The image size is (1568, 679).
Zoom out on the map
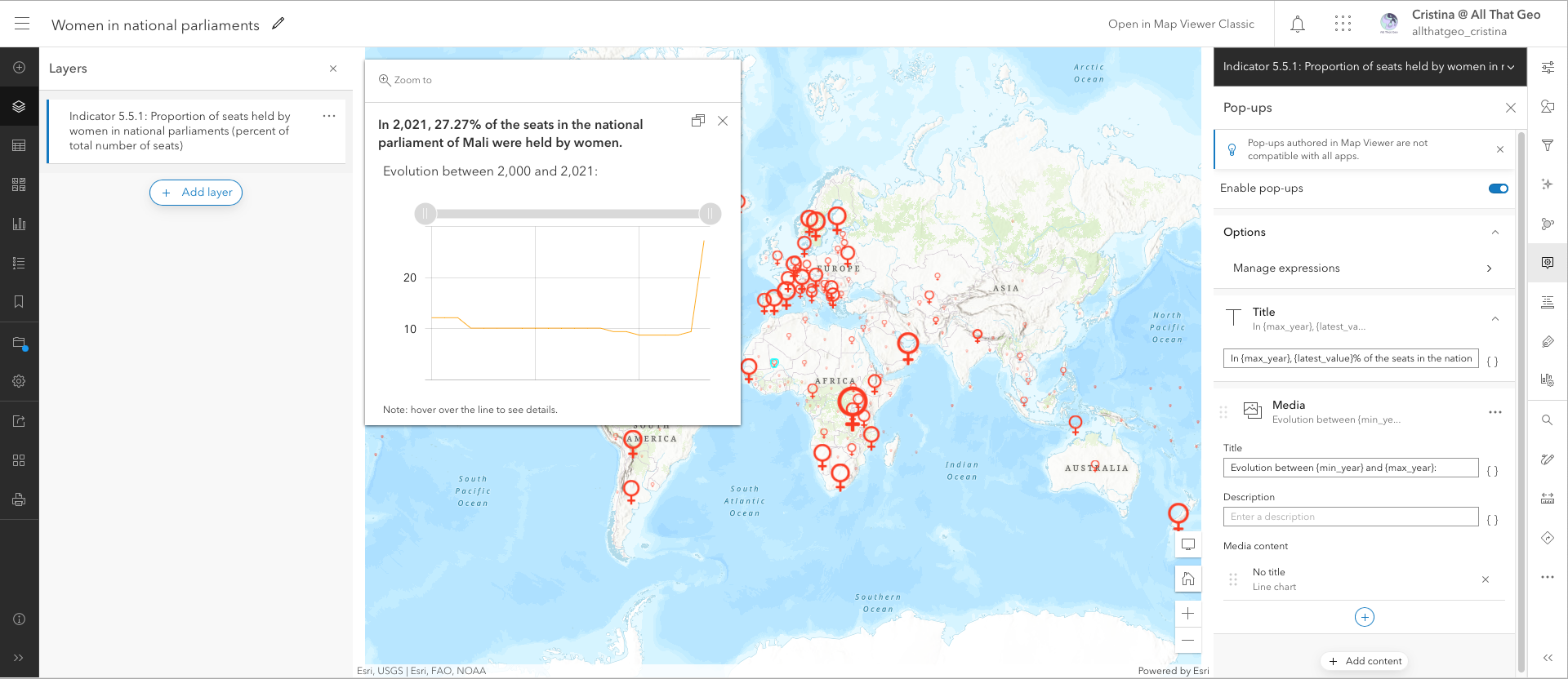(1188, 641)
